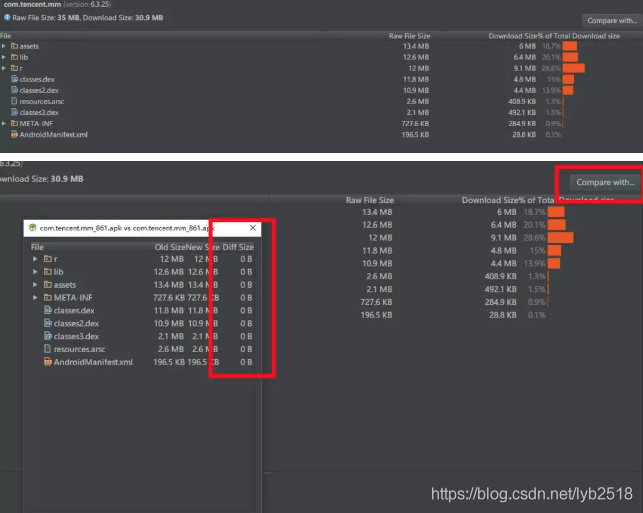Click File column header in comparison dialog
The image size is (643, 513).
click(37, 247)
